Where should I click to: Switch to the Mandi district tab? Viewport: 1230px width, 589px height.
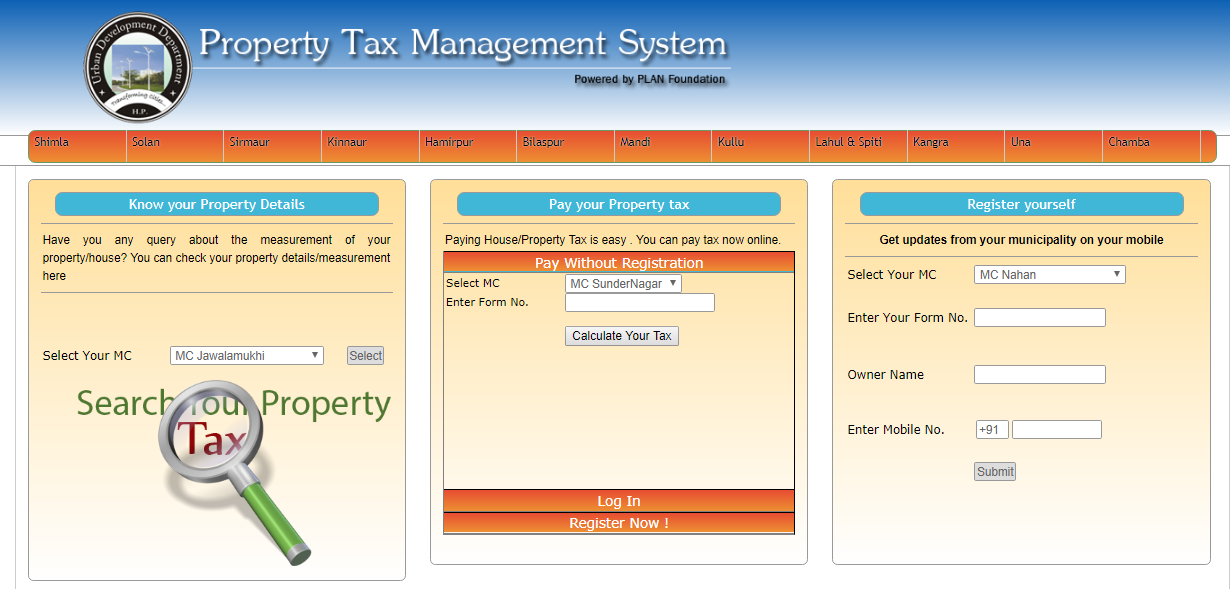[662, 146]
